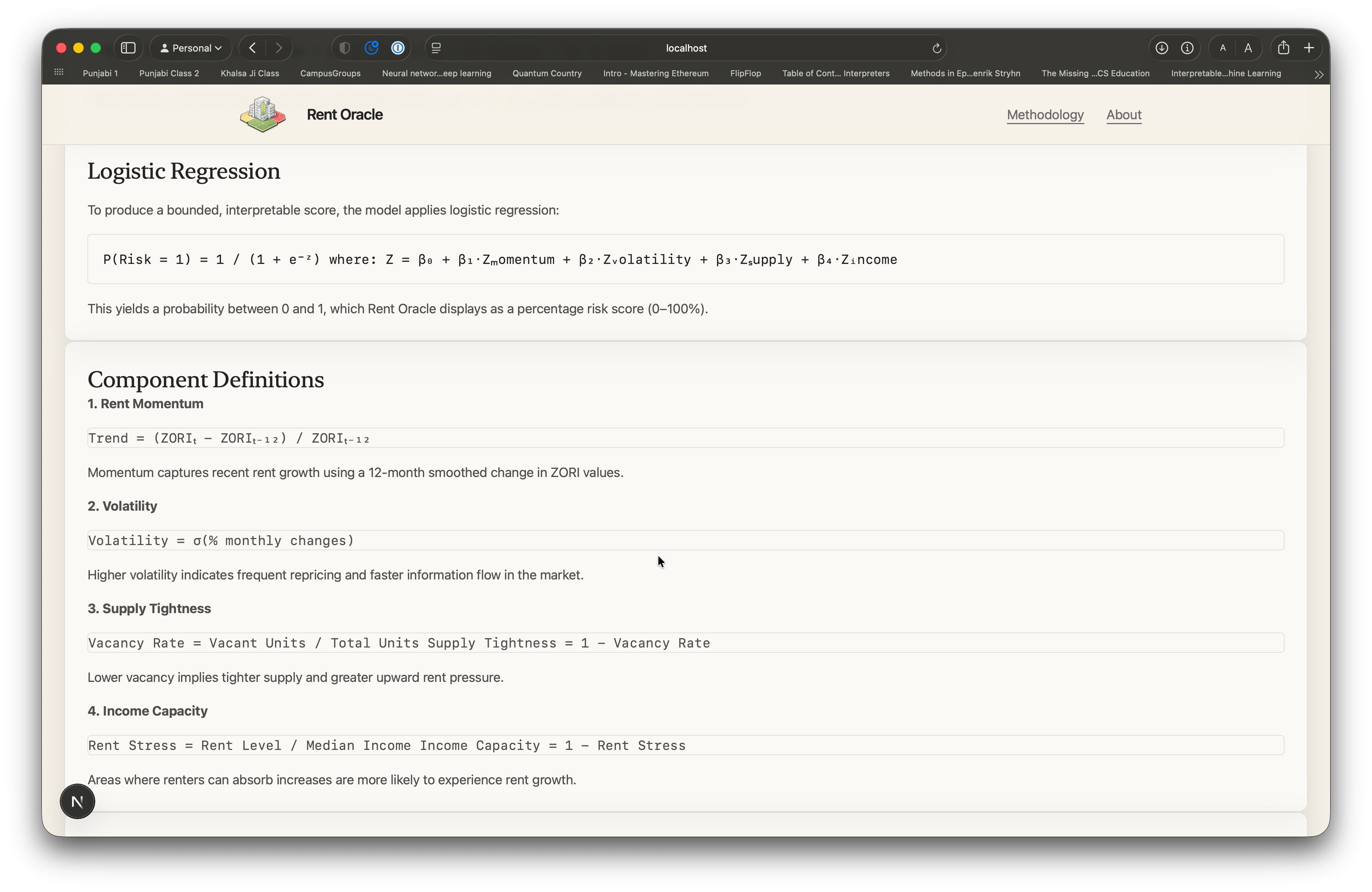Open the Personal profile dropdown
The image size is (1372, 892).
(191, 48)
